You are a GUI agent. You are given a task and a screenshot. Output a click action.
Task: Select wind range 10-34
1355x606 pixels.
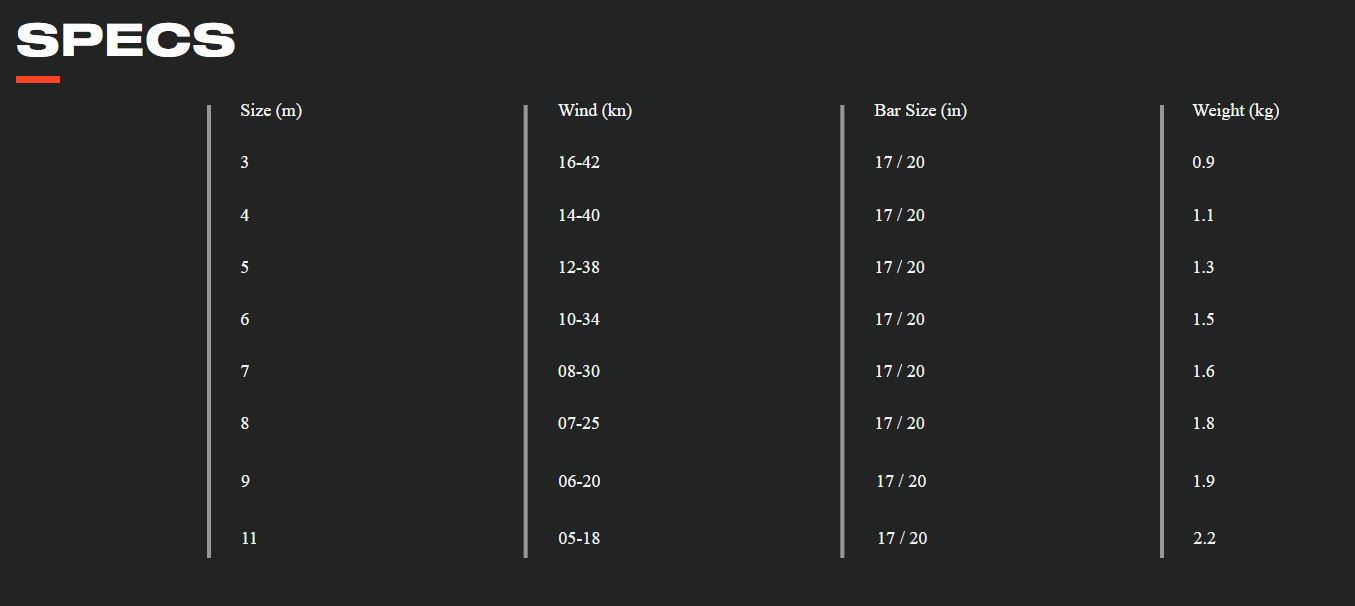click(x=579, y=320)
